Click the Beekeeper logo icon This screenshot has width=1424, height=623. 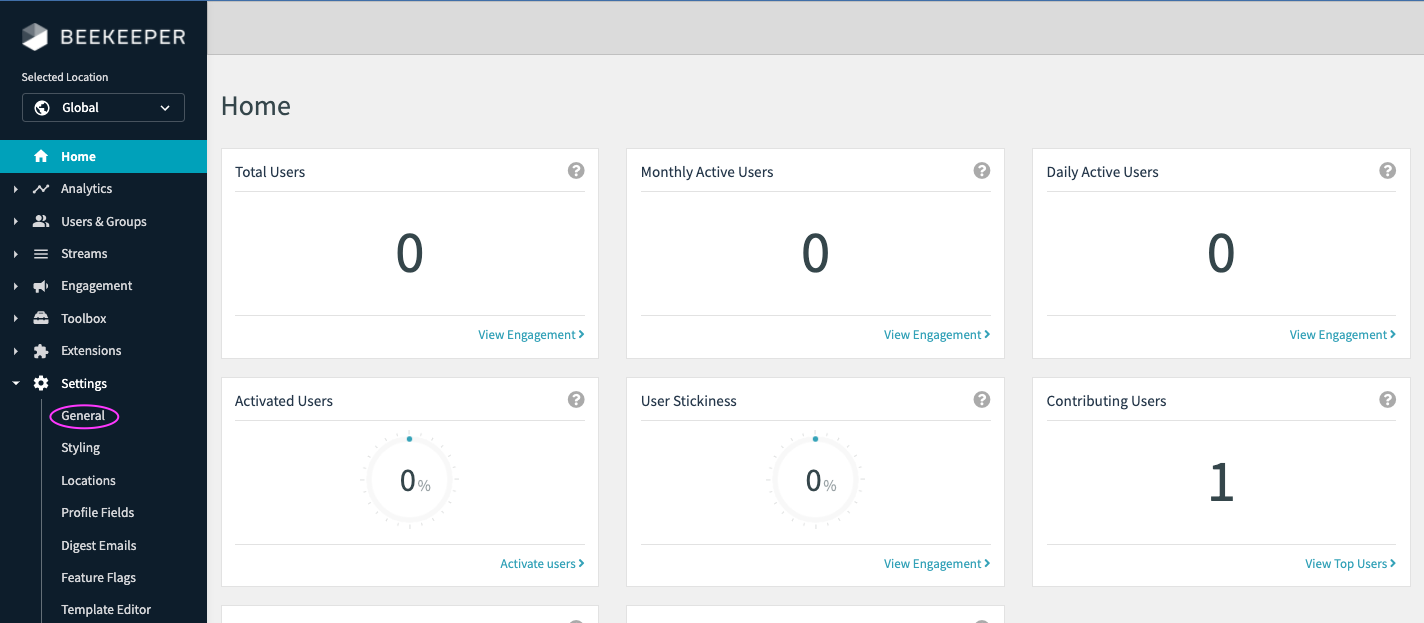pos(35,37)
